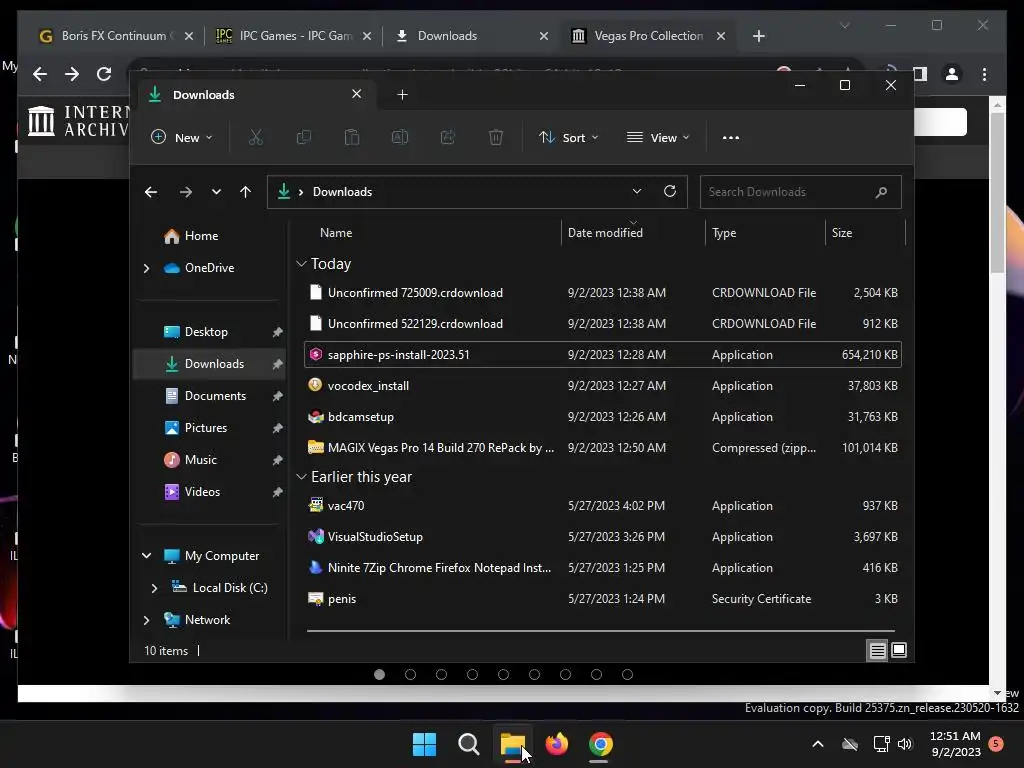The image size is (1024, 768).
Task: Collapse the Today group
Action: tap(301, 264)
